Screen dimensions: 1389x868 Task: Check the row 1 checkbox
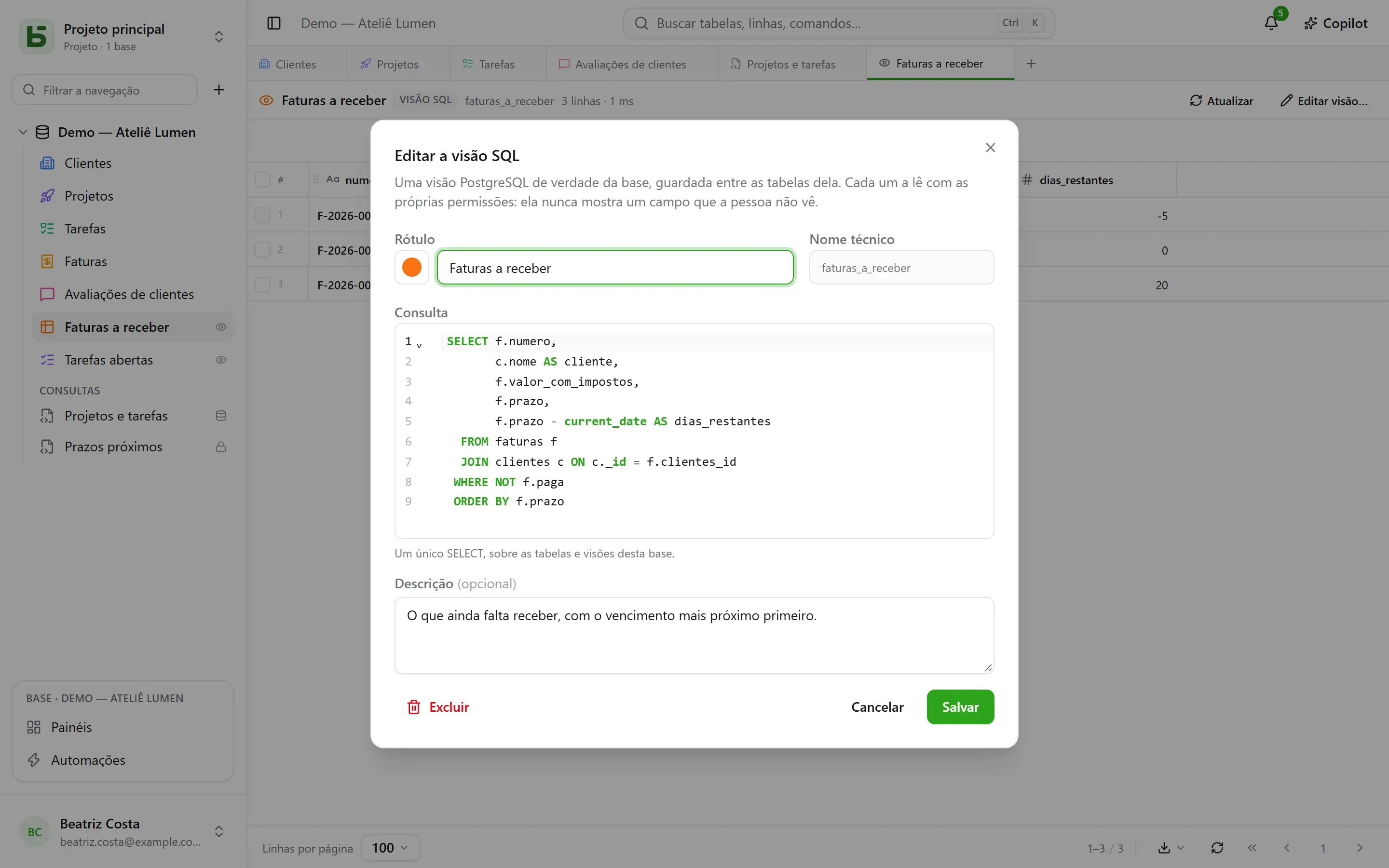[x=262, y=215]
